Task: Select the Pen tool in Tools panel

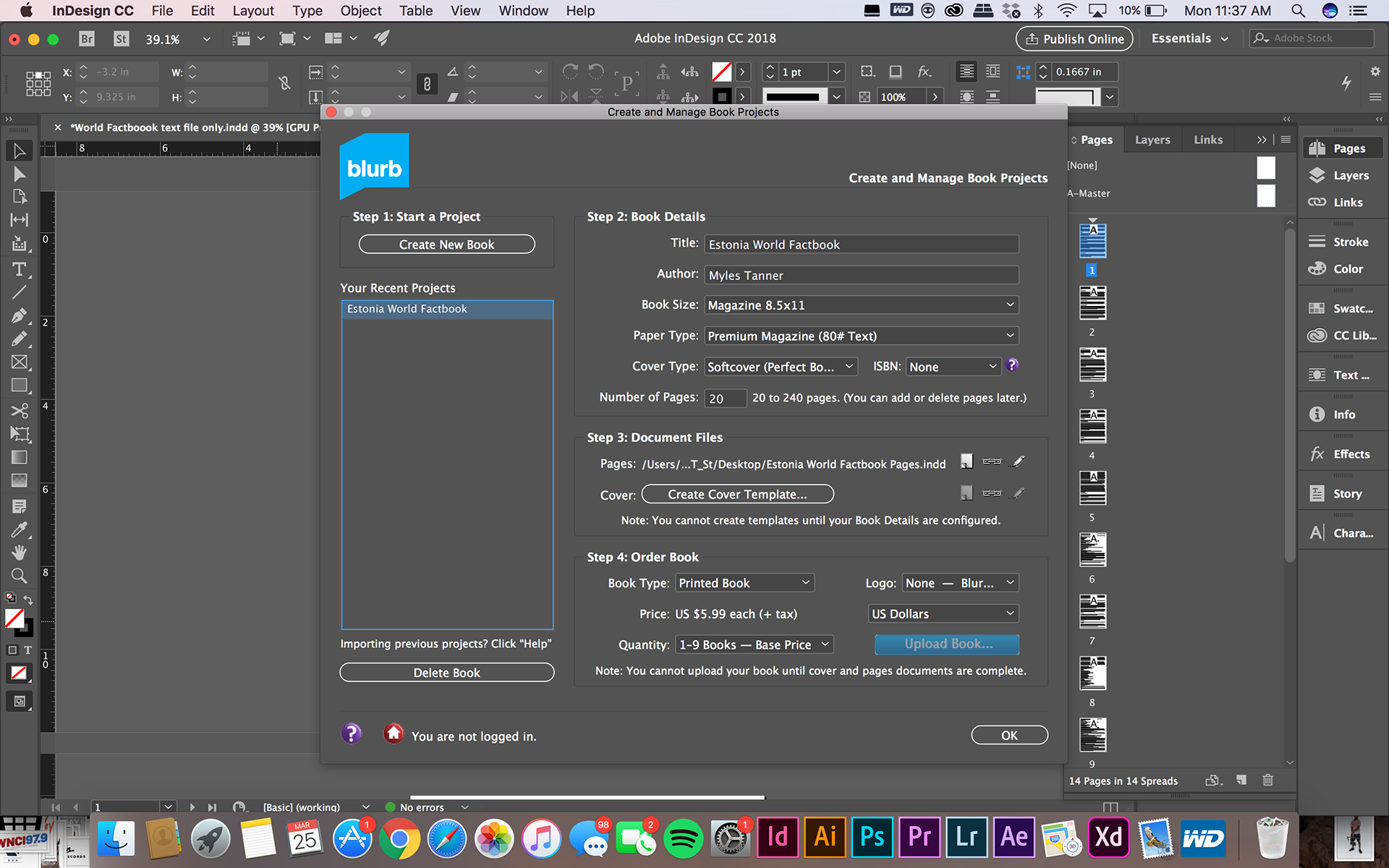Action: click(20, 316)
